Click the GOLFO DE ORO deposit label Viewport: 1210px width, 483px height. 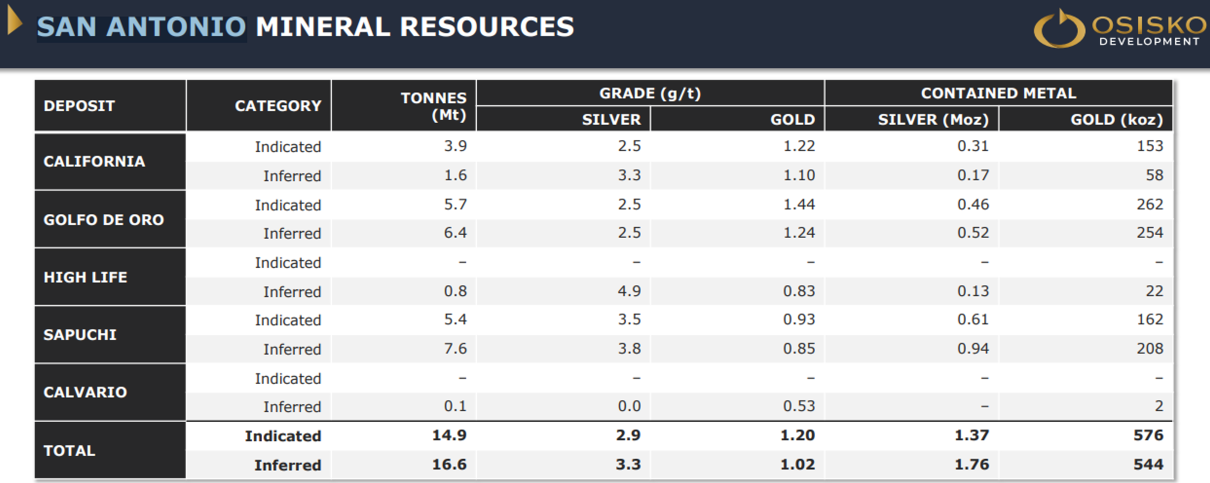point(103,220)
